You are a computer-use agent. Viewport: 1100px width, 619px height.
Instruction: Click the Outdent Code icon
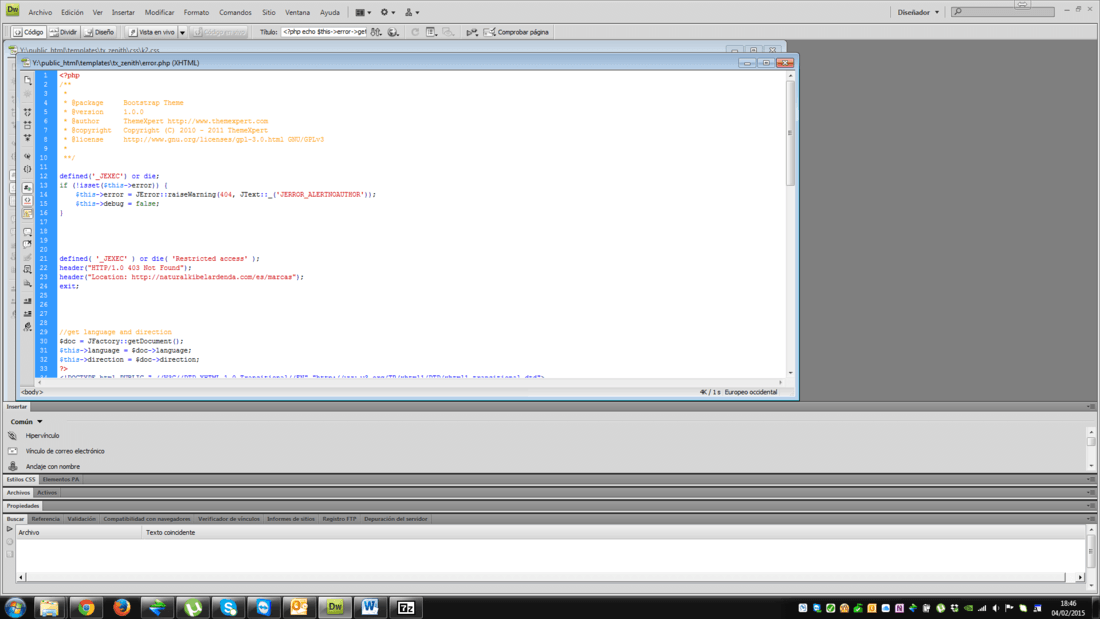tap(27, 314)
